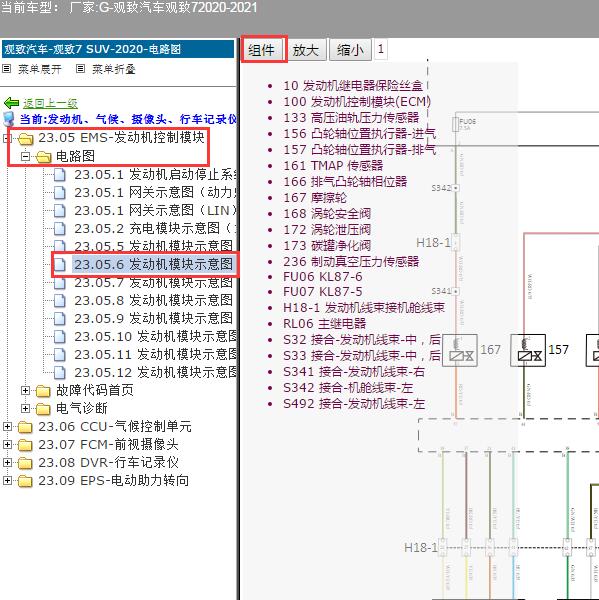Click the green back arrow icon

11,103
